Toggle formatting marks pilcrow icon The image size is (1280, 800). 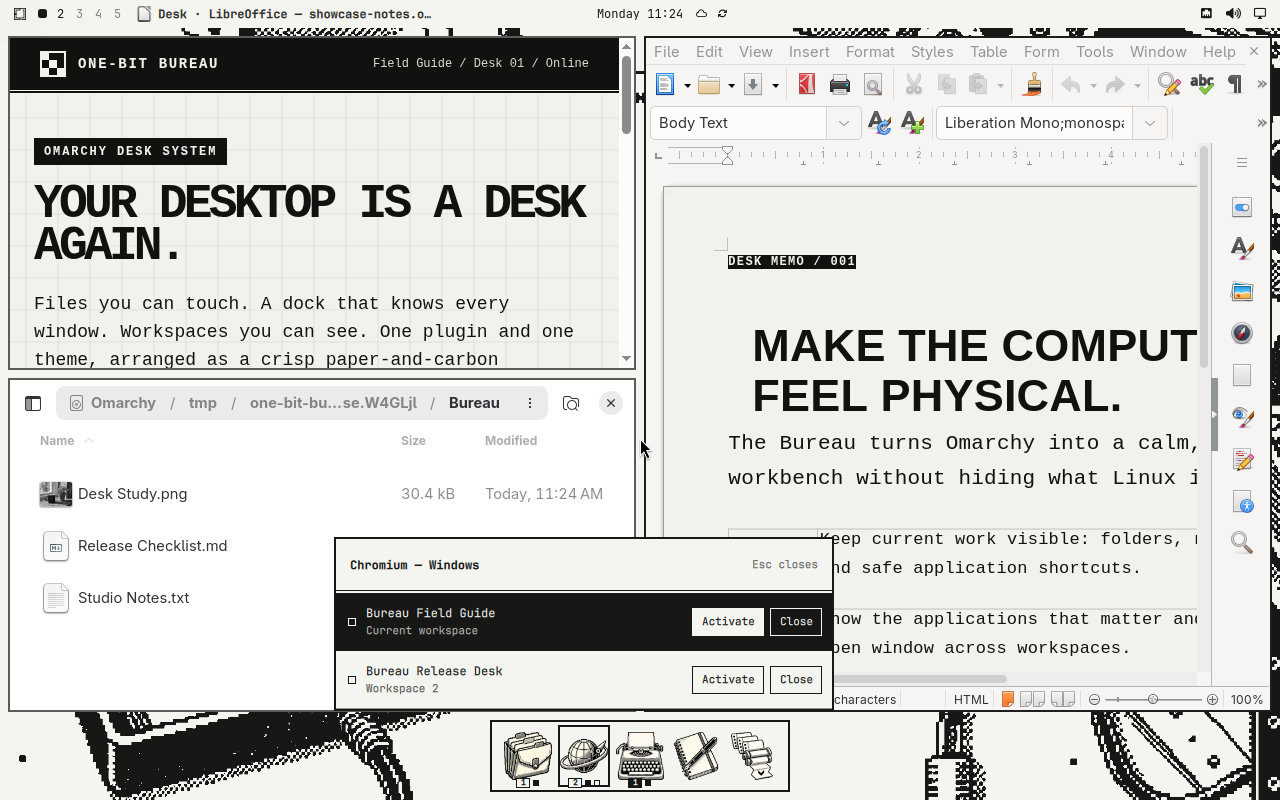pos(1234,85)
